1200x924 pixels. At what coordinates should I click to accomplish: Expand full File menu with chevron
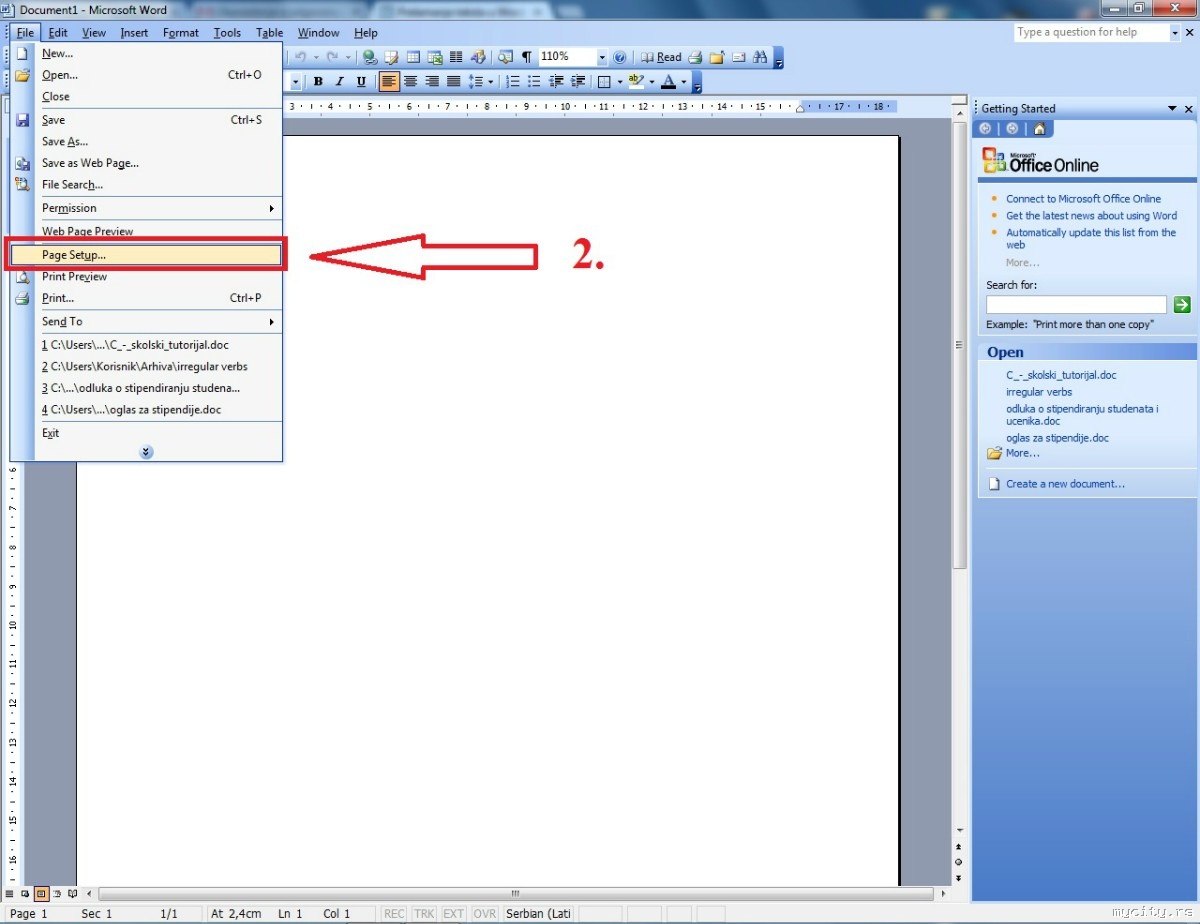pos(146,452)
